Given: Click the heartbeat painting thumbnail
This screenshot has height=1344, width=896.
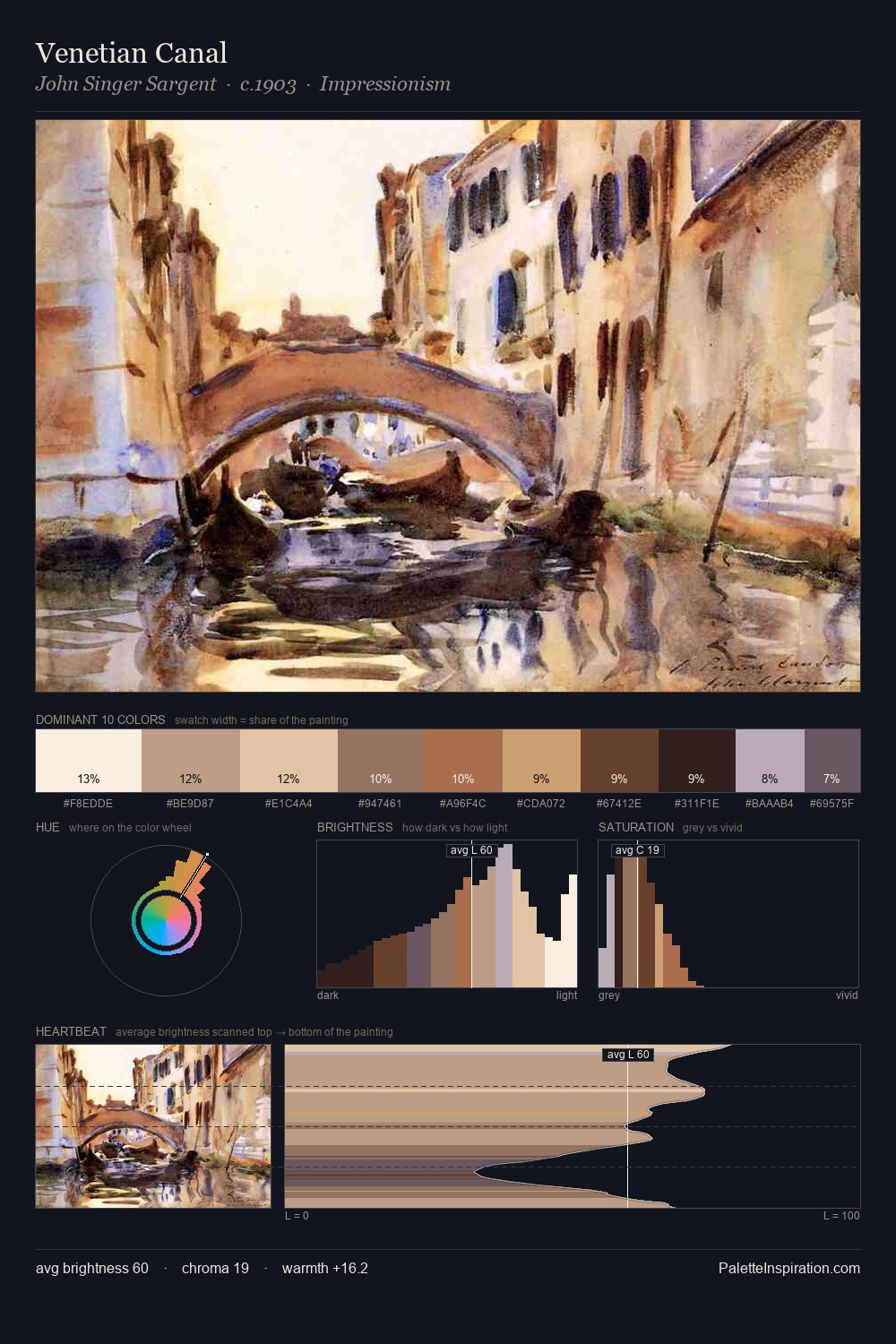Looking at the screenshot, I should pos(153,1126).
